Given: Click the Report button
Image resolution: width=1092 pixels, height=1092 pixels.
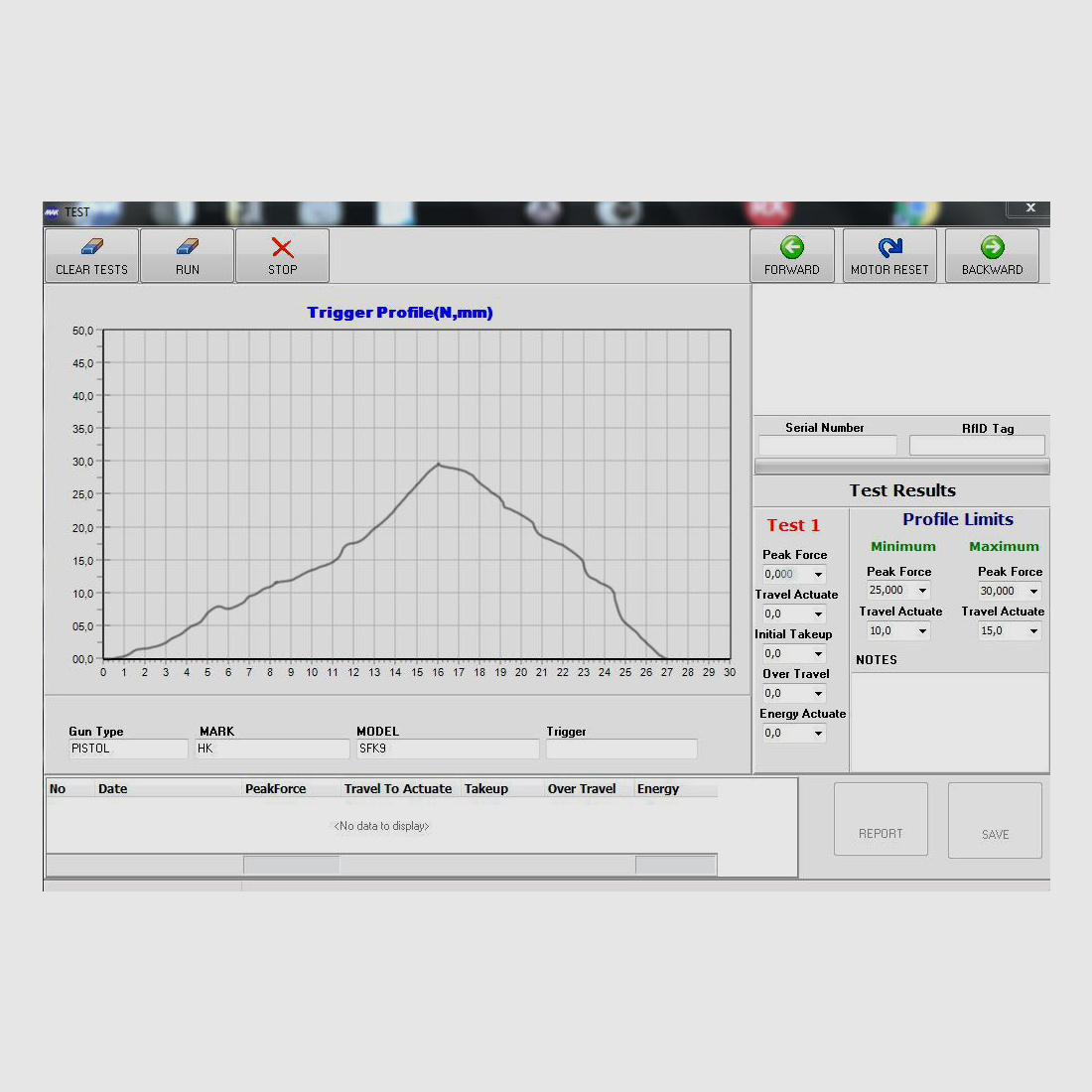Looking at the screenshot, I should (881, 820).
